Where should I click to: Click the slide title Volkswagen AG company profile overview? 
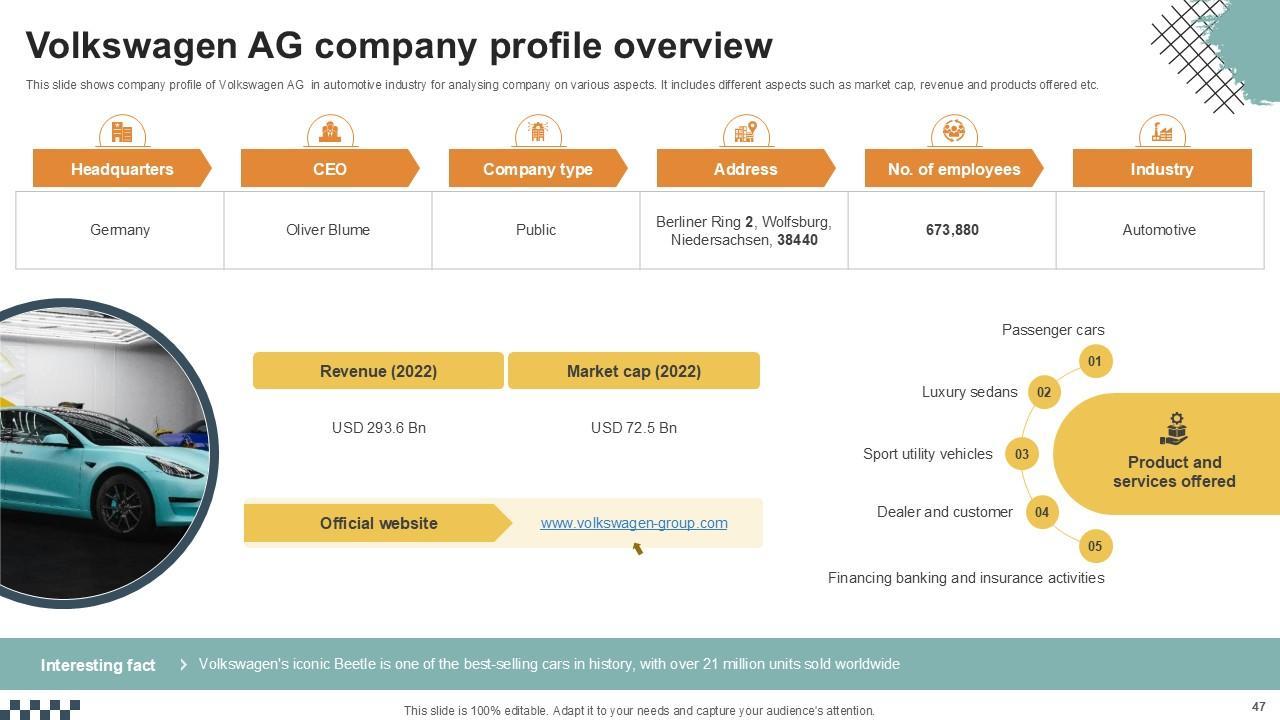(399, 46)
